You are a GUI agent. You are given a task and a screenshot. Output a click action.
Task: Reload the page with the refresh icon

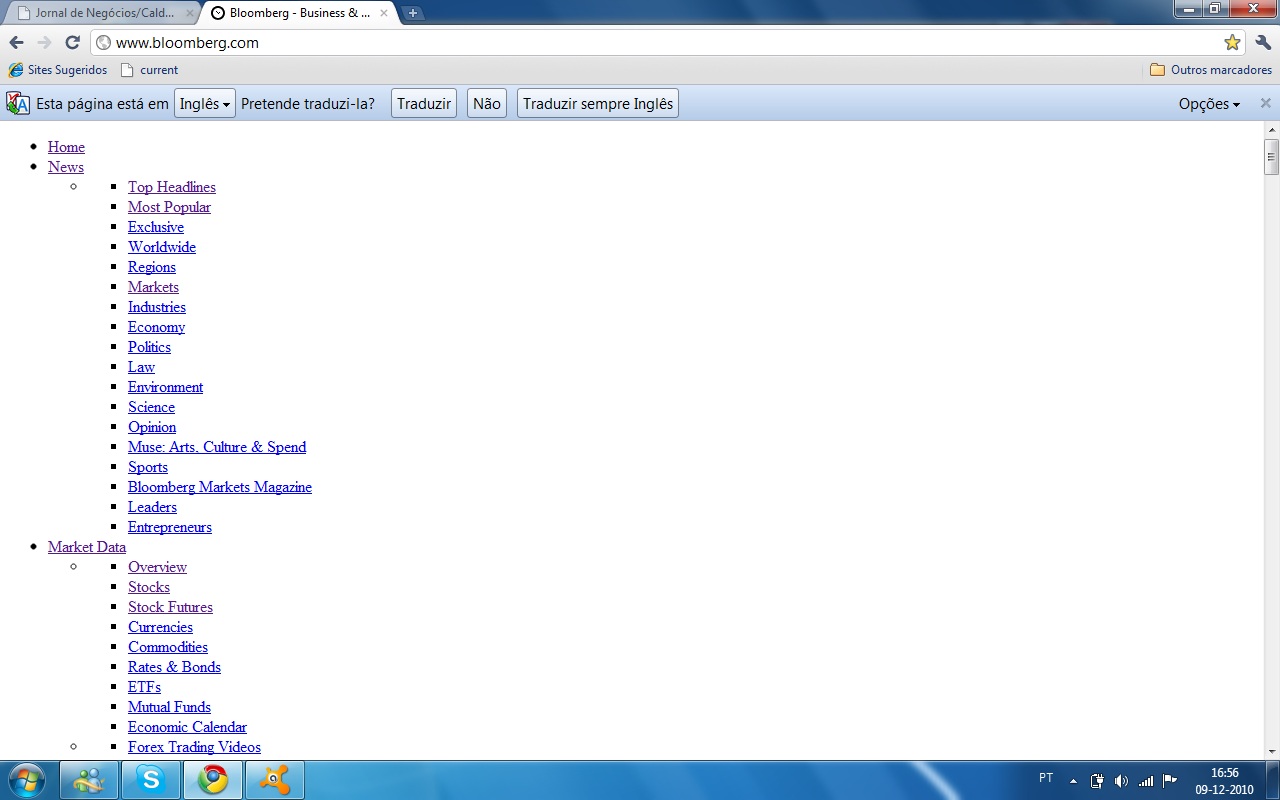pyautogui.click(x=72, y=42)
